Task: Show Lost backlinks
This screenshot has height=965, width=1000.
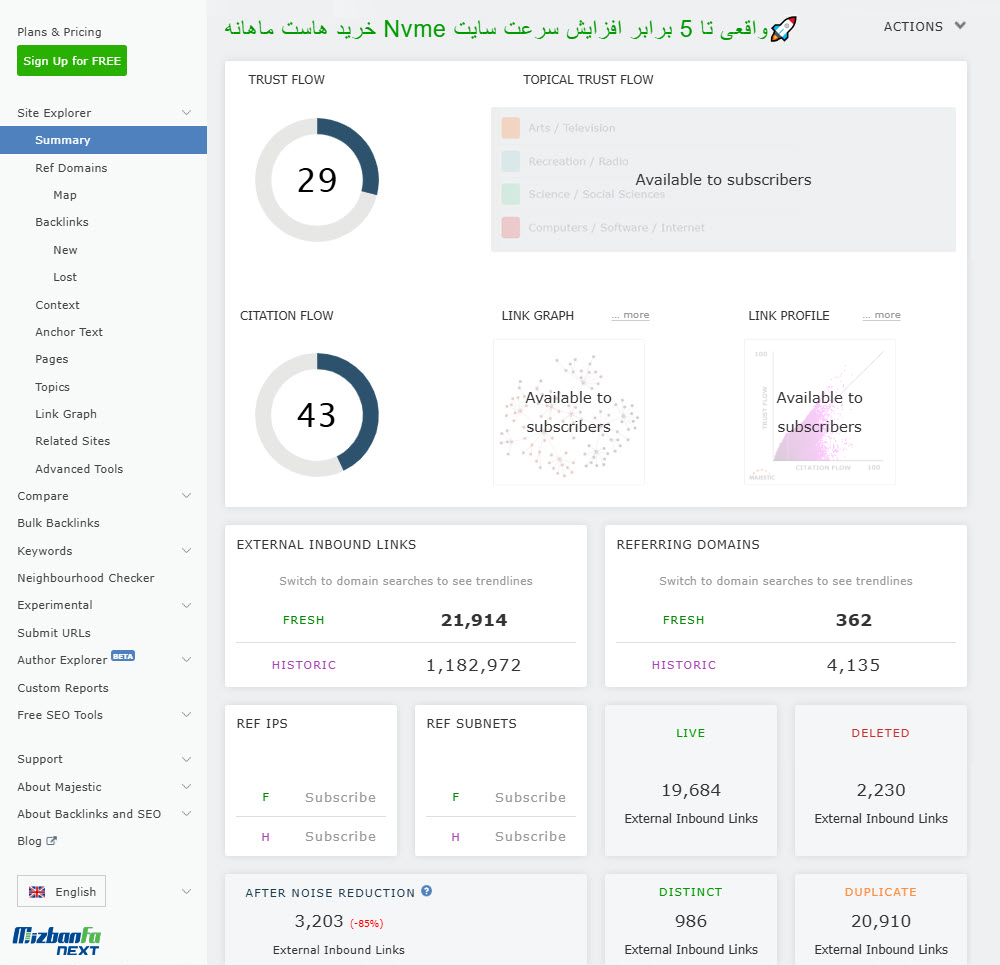Action: click(x=65, y=277)
